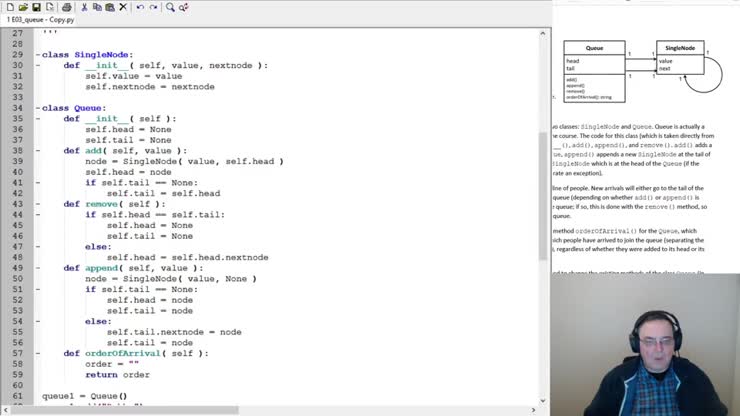This screenshot has width=740, height=416.
Task: Collapse the class SingleNode fold marker
Action: (x=38, y=55)
